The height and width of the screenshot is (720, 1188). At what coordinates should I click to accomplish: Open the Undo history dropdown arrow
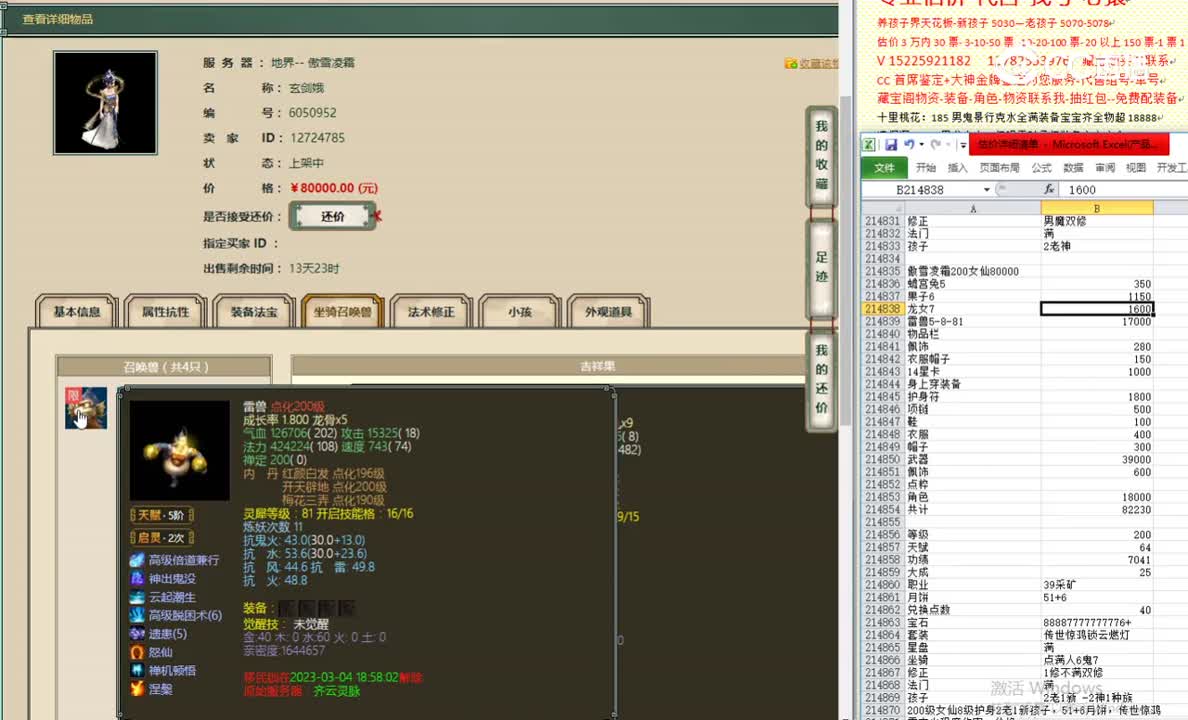tap(921, 145)
